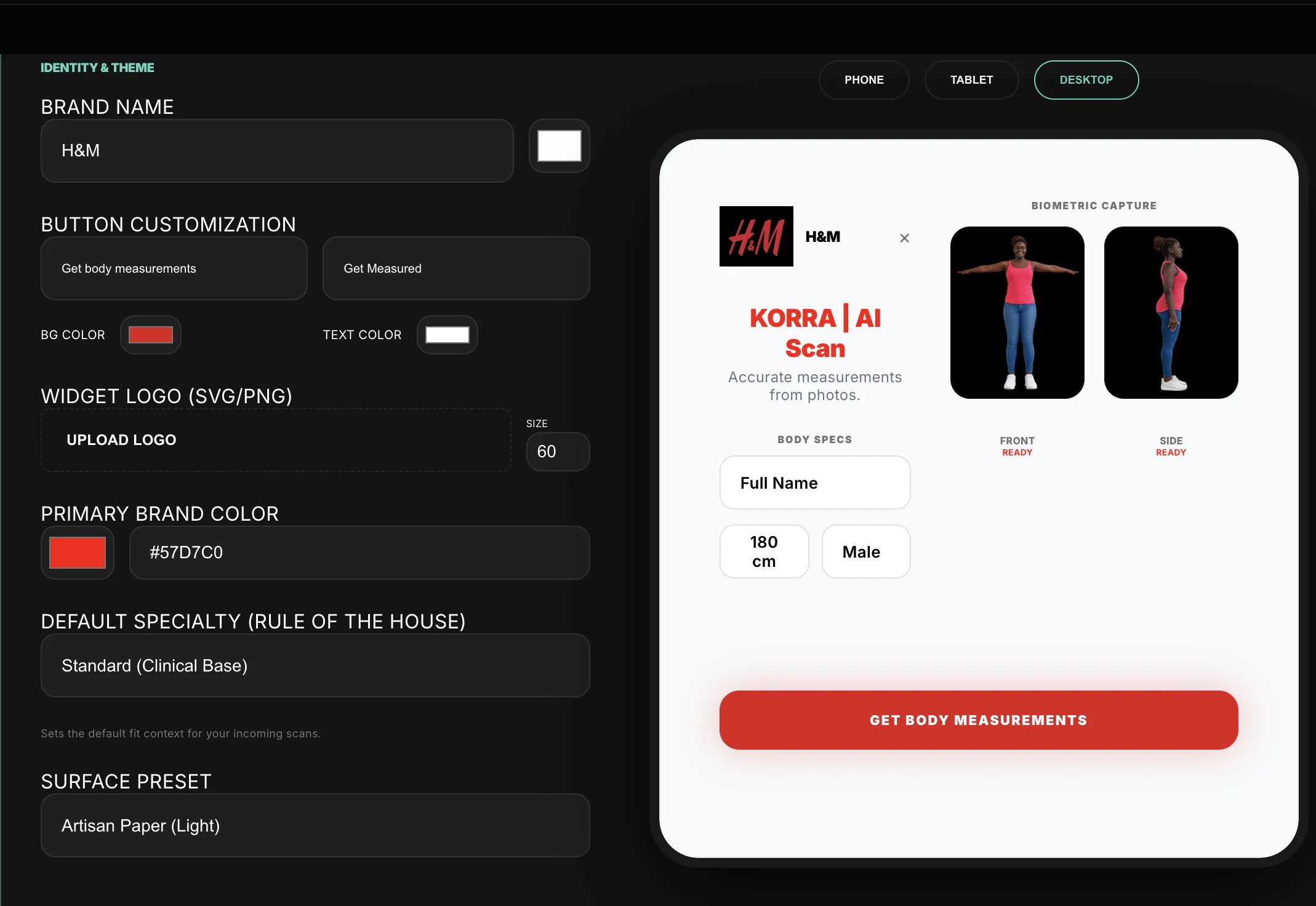Screen dimensions: 1316x906
Task: Click 'Sets the default fit context' helper text
Action: tap(181, 734)
